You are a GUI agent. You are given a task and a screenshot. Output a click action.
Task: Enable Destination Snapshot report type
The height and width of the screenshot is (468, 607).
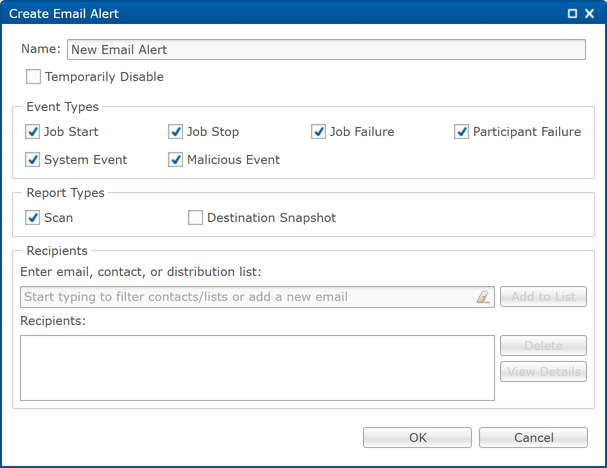pyautogui.click(x=195, y=218)
